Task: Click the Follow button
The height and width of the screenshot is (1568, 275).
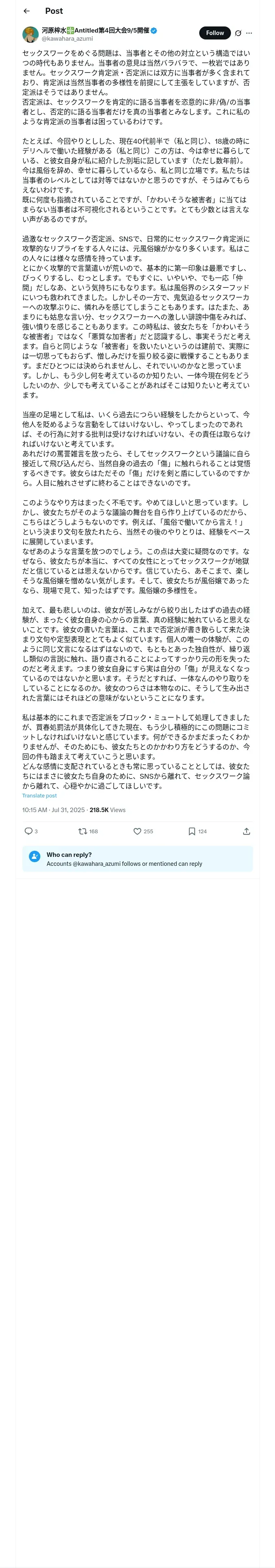Action: pyautogui.click(x=215, y=33)
